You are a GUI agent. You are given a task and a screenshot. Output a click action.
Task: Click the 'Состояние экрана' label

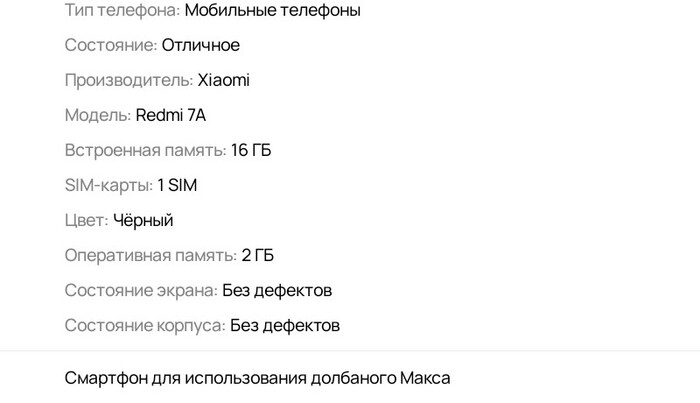click(140, 290)
